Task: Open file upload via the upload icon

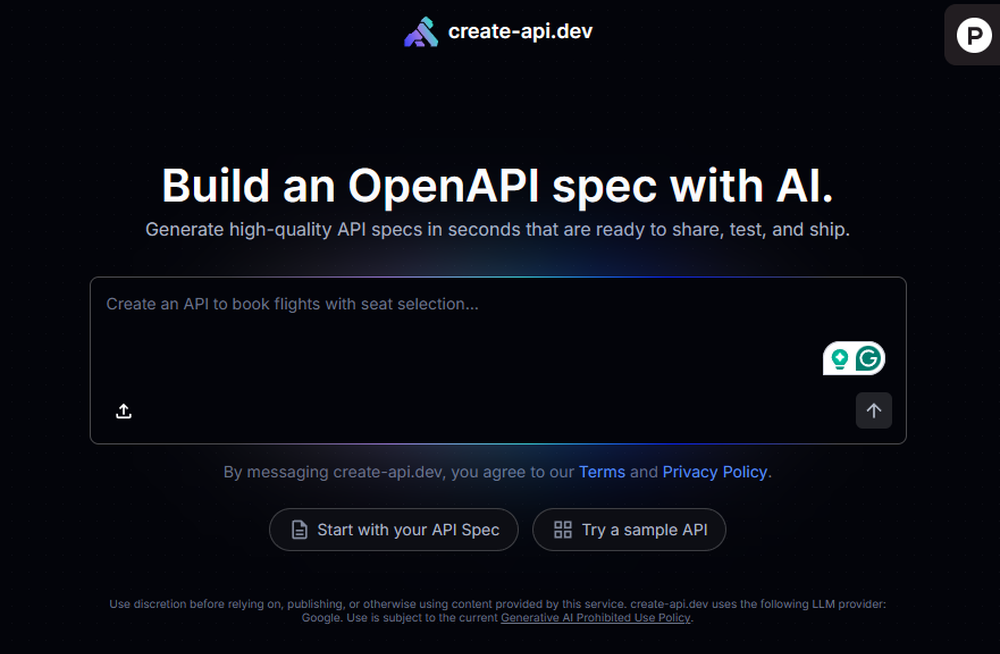Action: (x=123, y=411)
